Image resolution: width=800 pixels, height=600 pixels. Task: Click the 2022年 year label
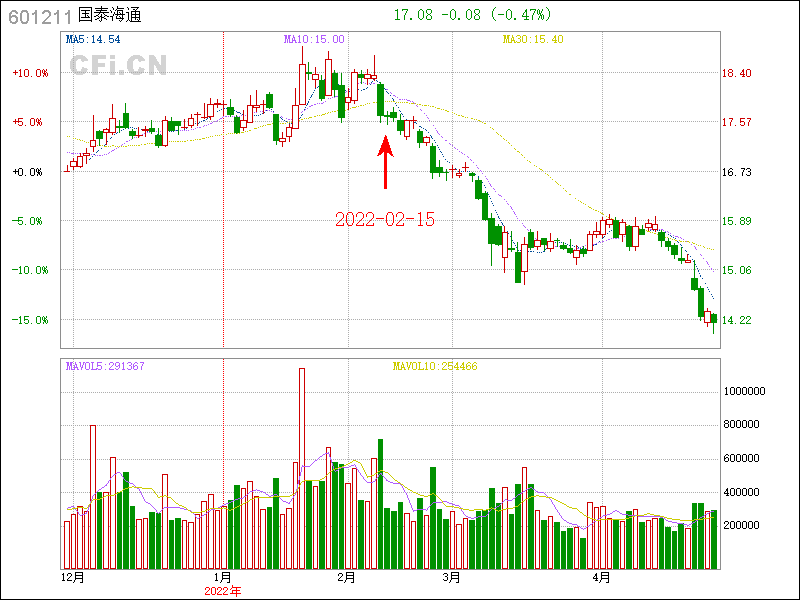222,591
